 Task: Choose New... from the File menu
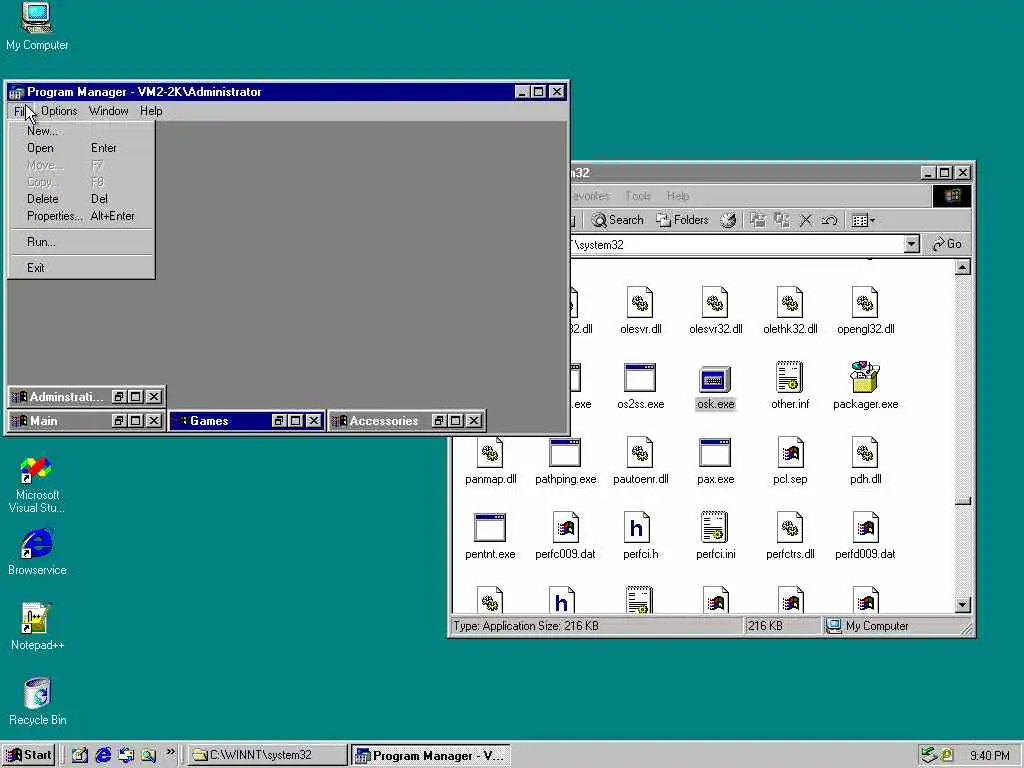81,131
